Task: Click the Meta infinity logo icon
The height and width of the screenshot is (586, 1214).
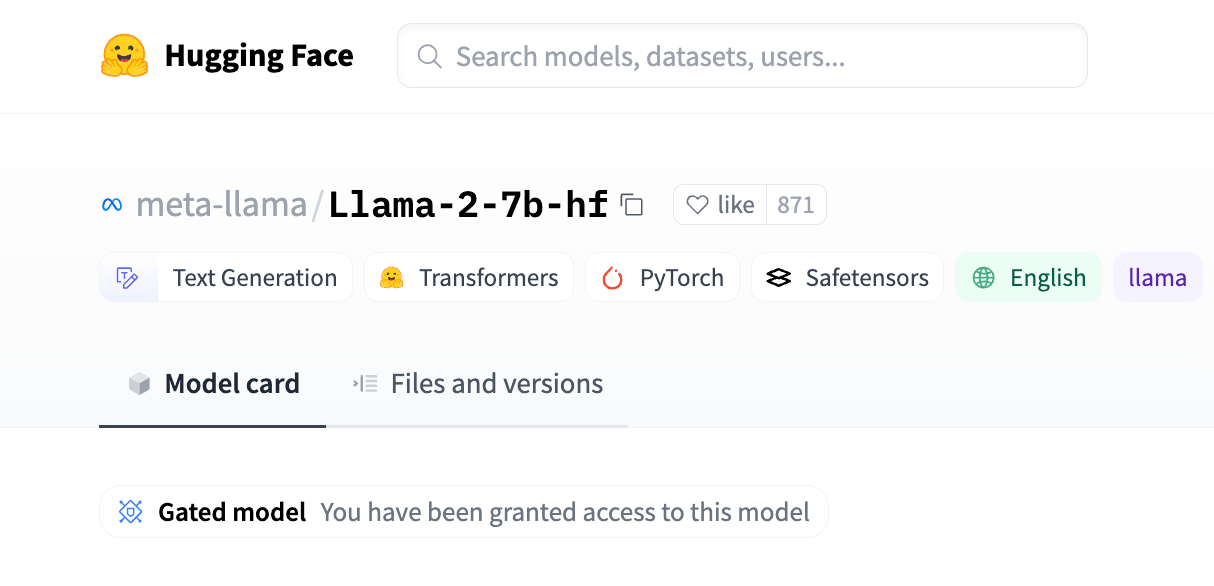Action: pyautogui.click(x=112, y=205)
